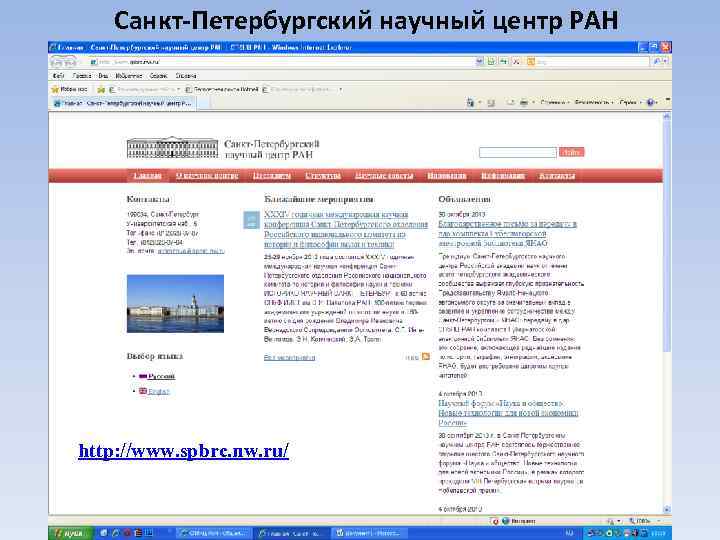
Task: Click the Kunstkamera embankment photo
Action: pos(175,304)
